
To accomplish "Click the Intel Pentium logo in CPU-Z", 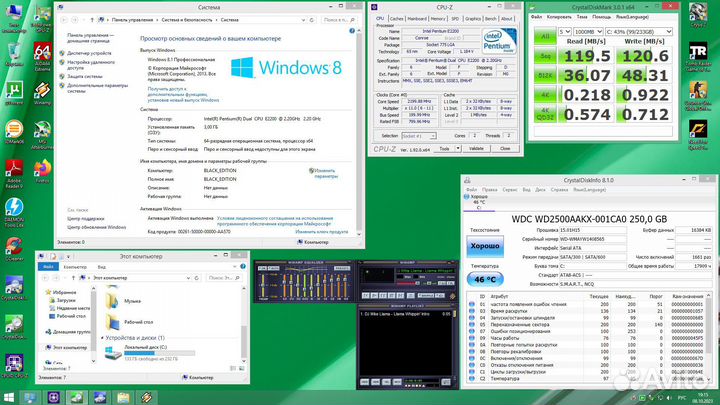I will point(499,41).
